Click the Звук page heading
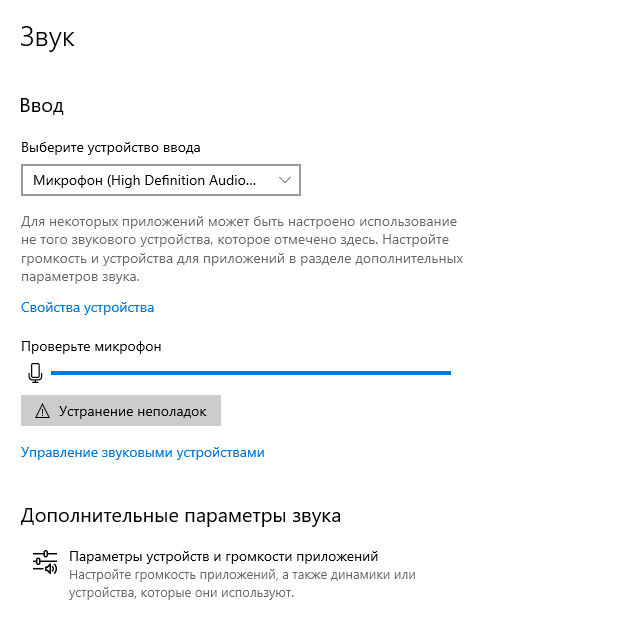 pyautogui.click(x=47, y=38)
